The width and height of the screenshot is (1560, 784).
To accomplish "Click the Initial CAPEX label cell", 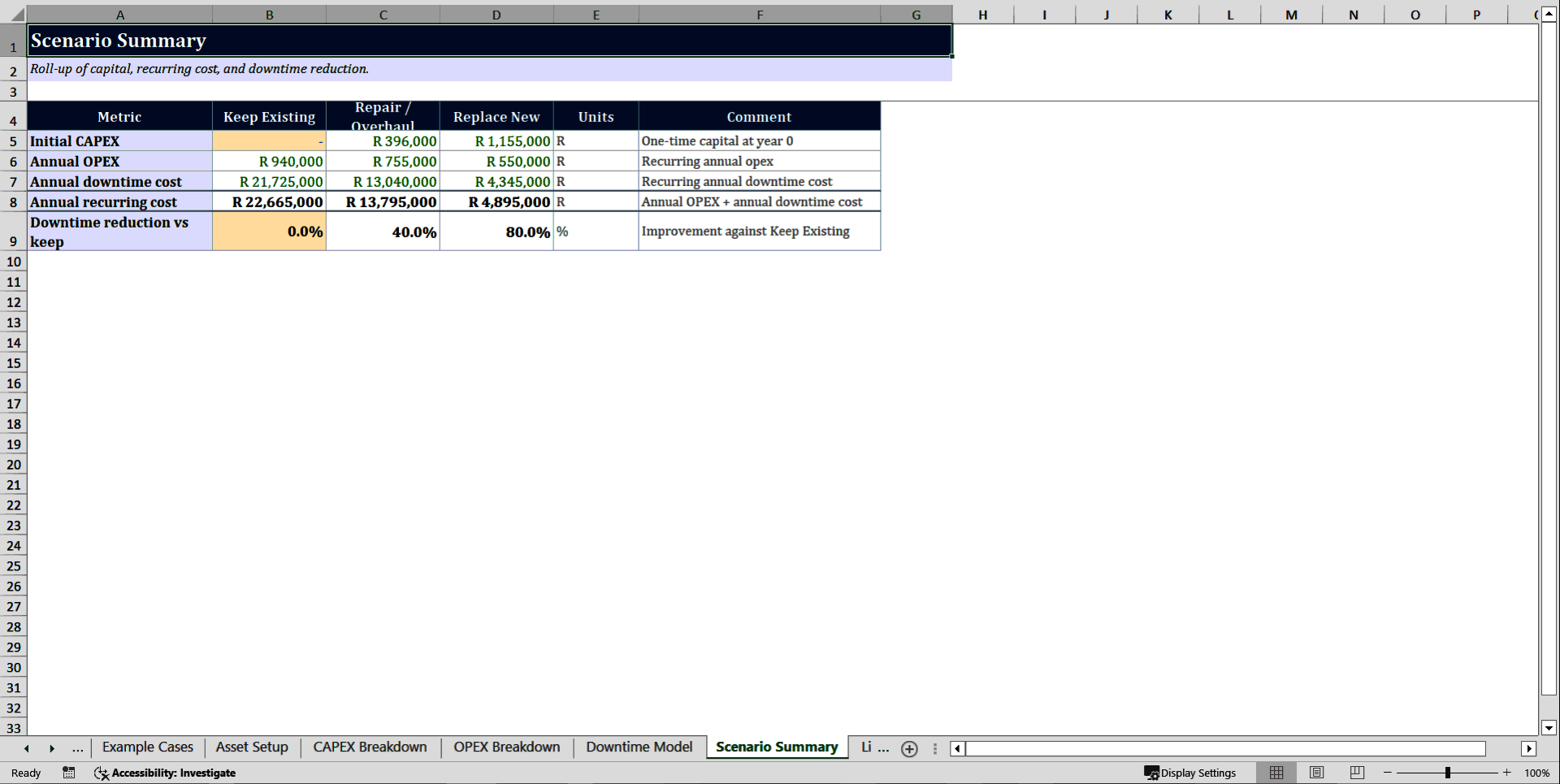I will 119,141.
